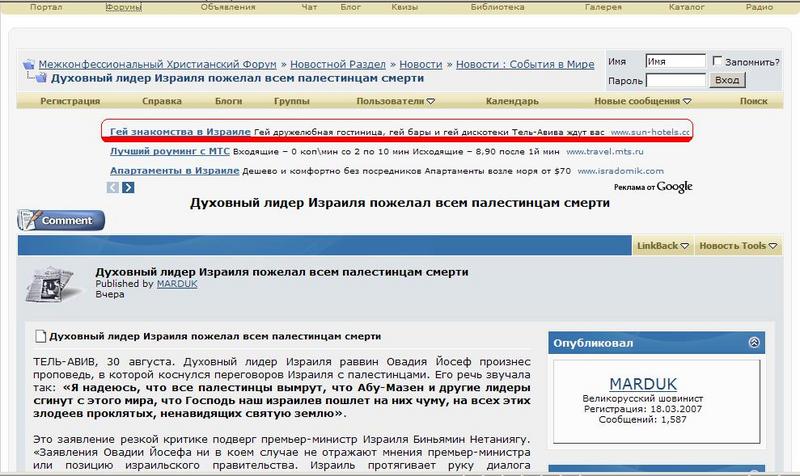Click the ad next arrow icon
This screenshot has height=476, width=800.
click(128, 187)
